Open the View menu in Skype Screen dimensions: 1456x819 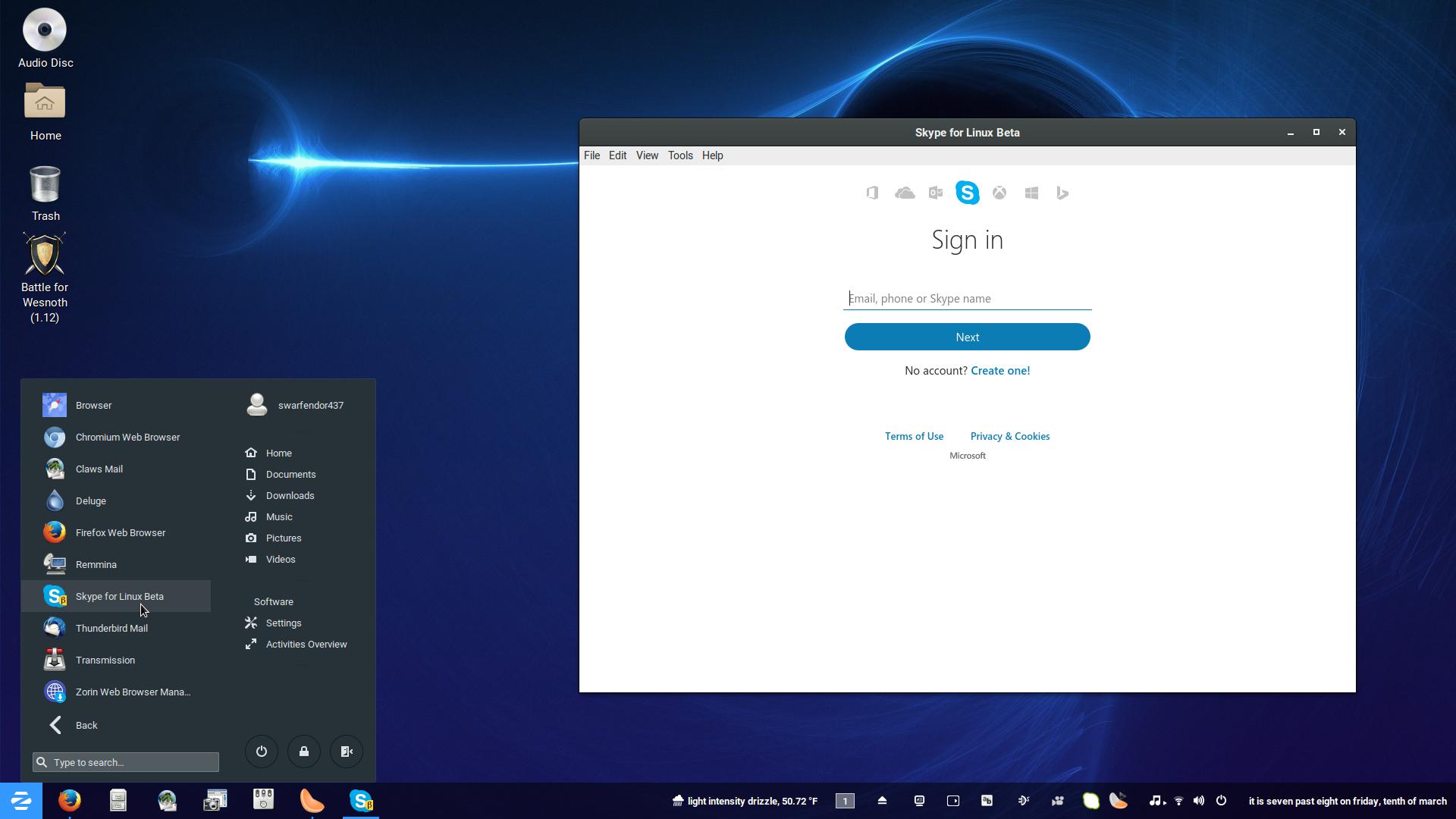point(646,155)
